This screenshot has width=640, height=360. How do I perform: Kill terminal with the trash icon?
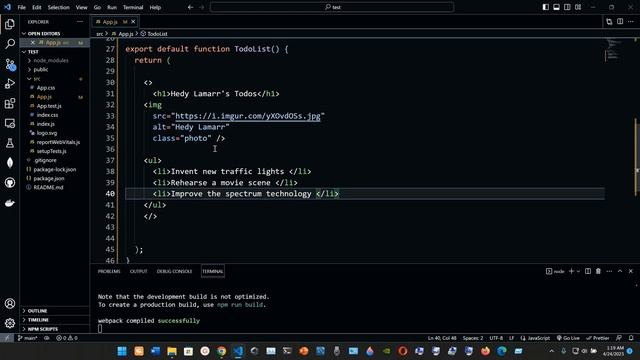[598, 271]
